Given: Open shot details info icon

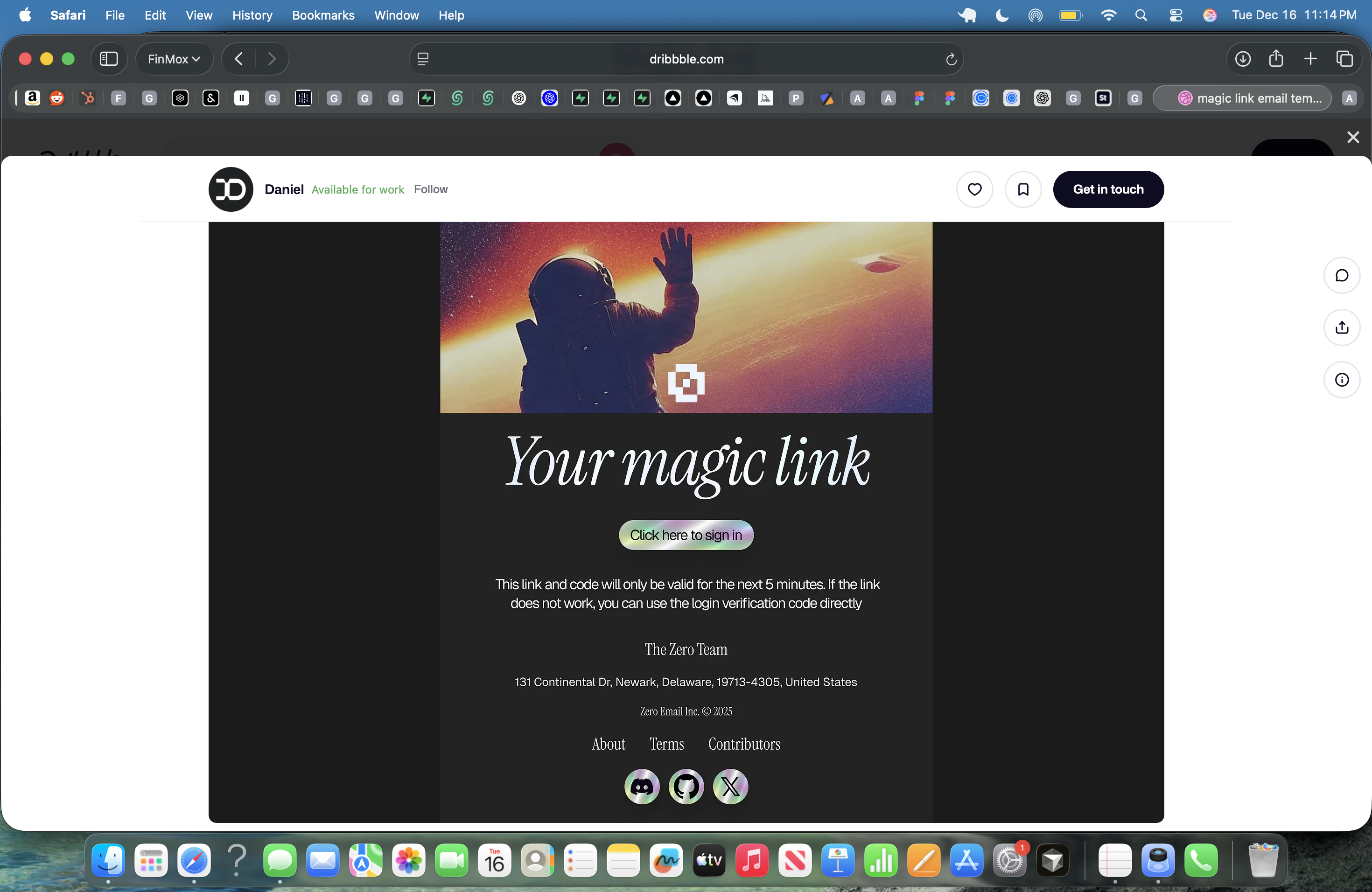Looking at the screenshot, I should click(x=1342, y=380).
